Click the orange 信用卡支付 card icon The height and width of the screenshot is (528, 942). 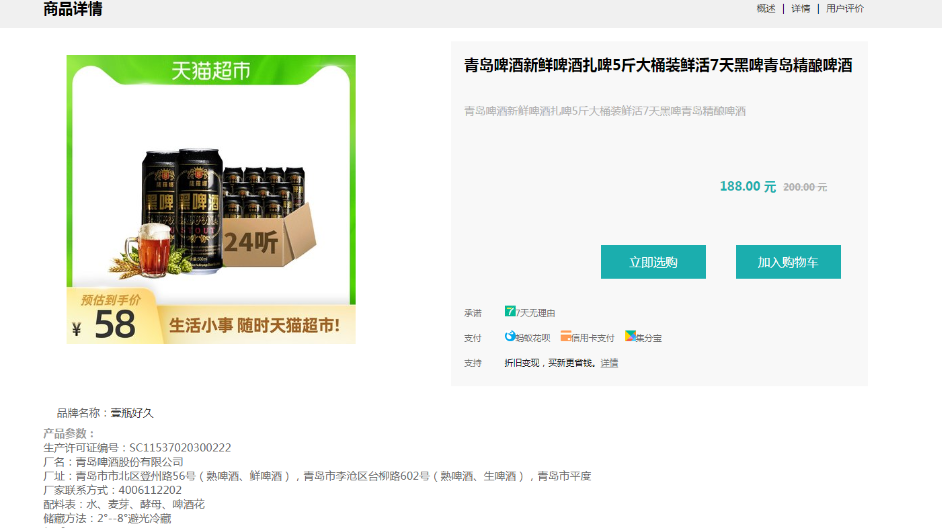[x=566, y=336]
